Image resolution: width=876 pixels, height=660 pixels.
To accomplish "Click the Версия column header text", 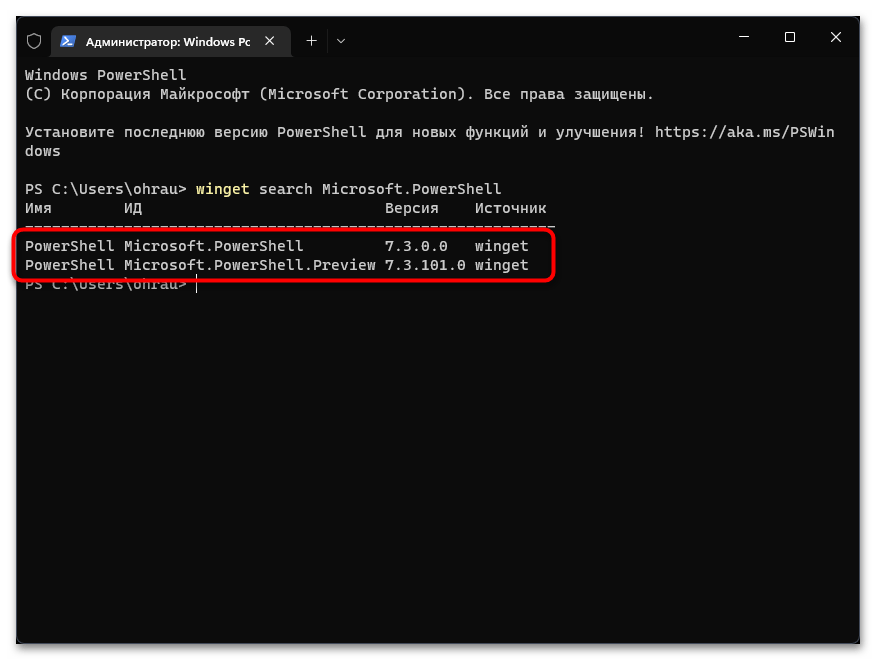I will (411, 208).
